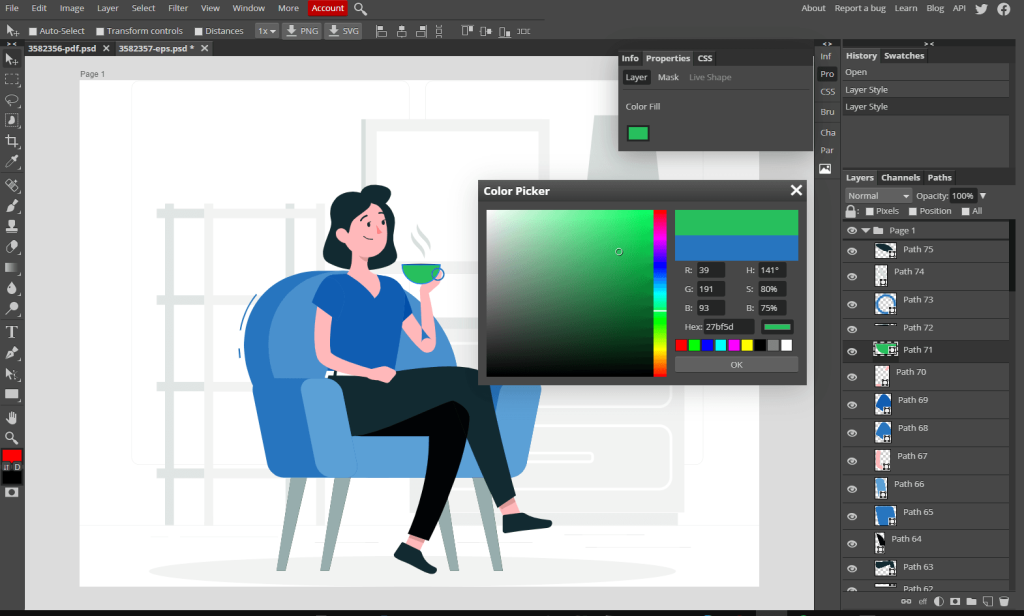The height and width of the screenshot is (616, 1024).
Task: Select Path 69 layer thumbnail
Action: [883, 404]
